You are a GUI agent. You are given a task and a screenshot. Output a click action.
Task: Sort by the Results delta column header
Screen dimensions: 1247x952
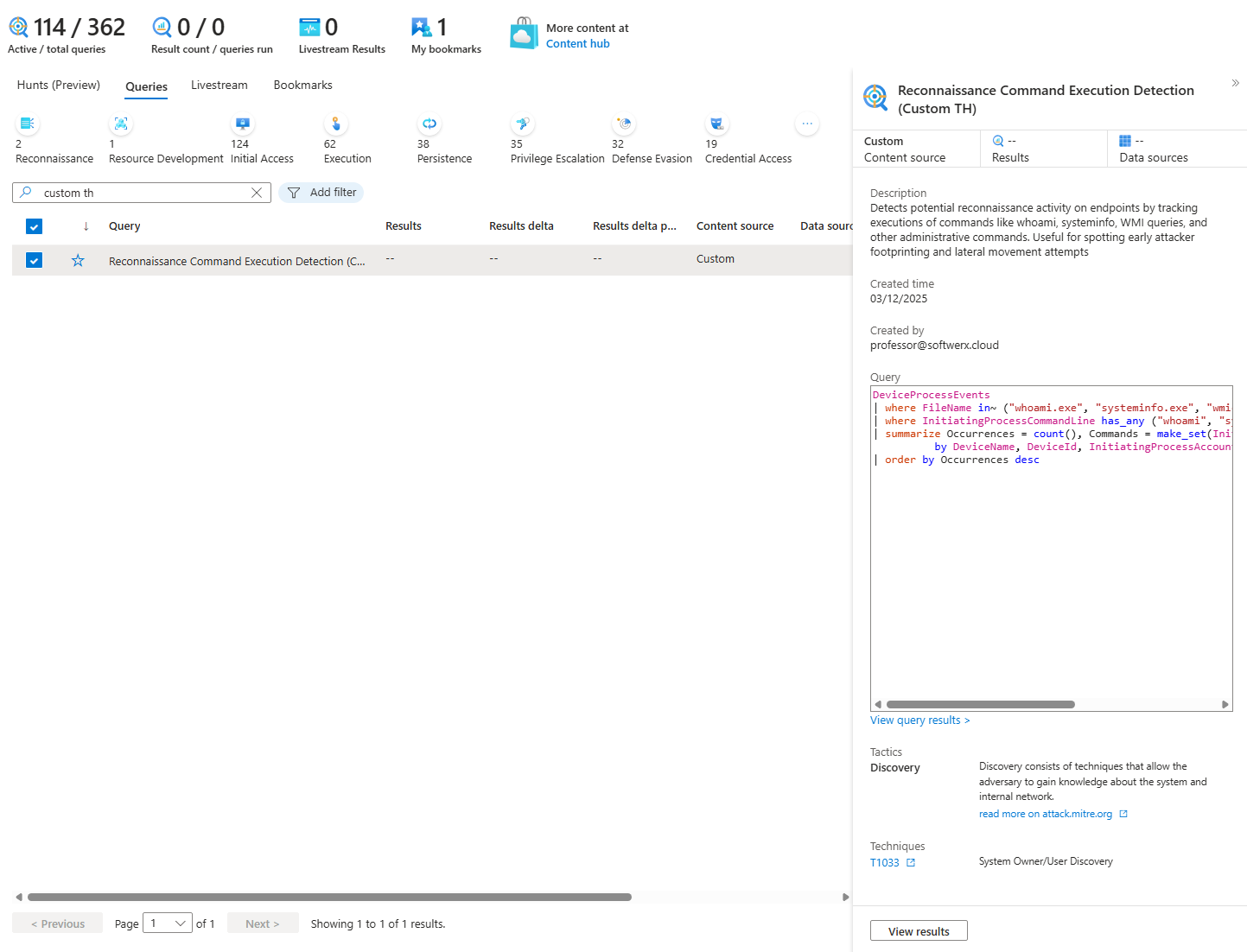(521, 226)
